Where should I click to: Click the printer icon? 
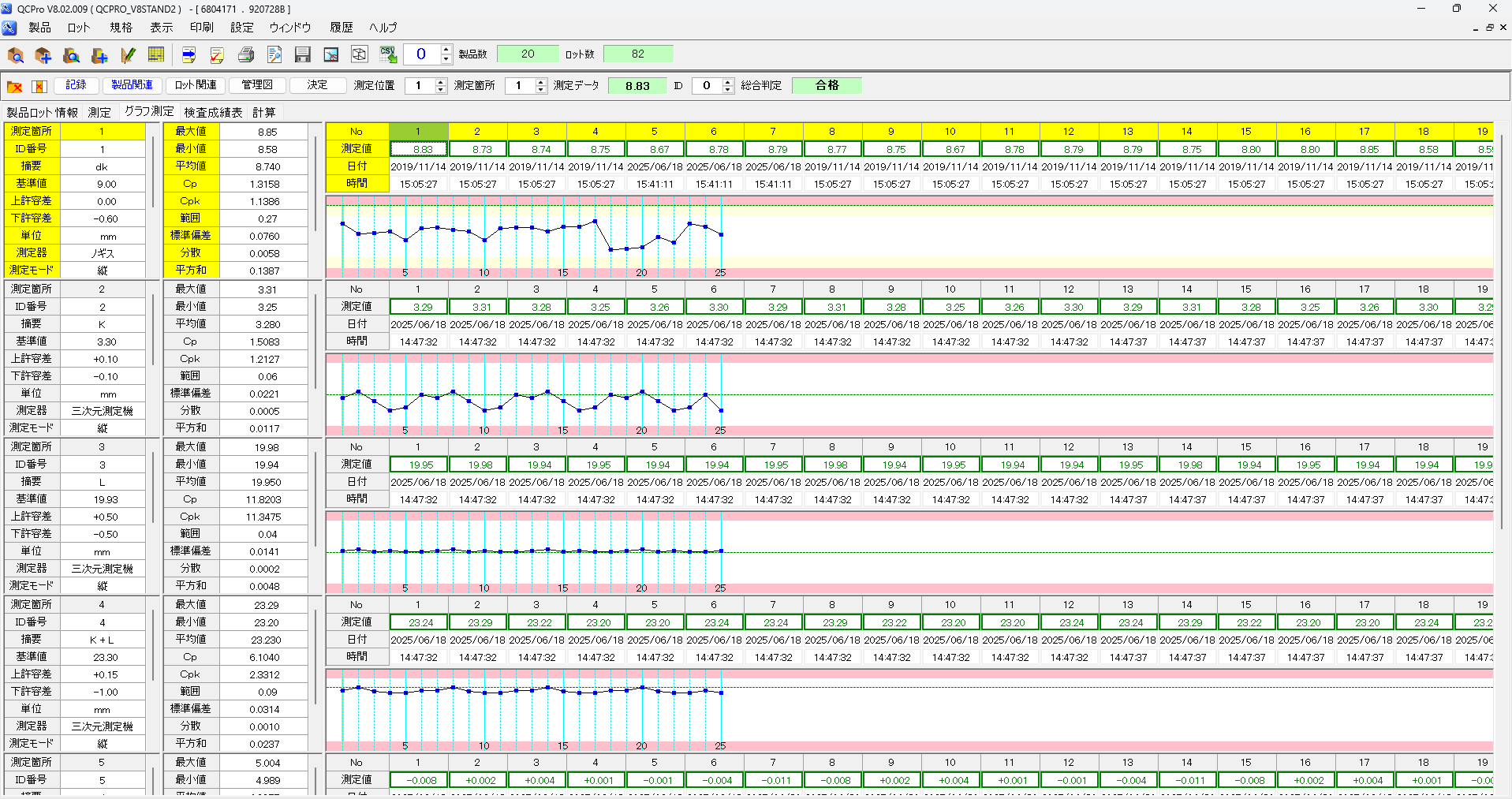(246, 54)
